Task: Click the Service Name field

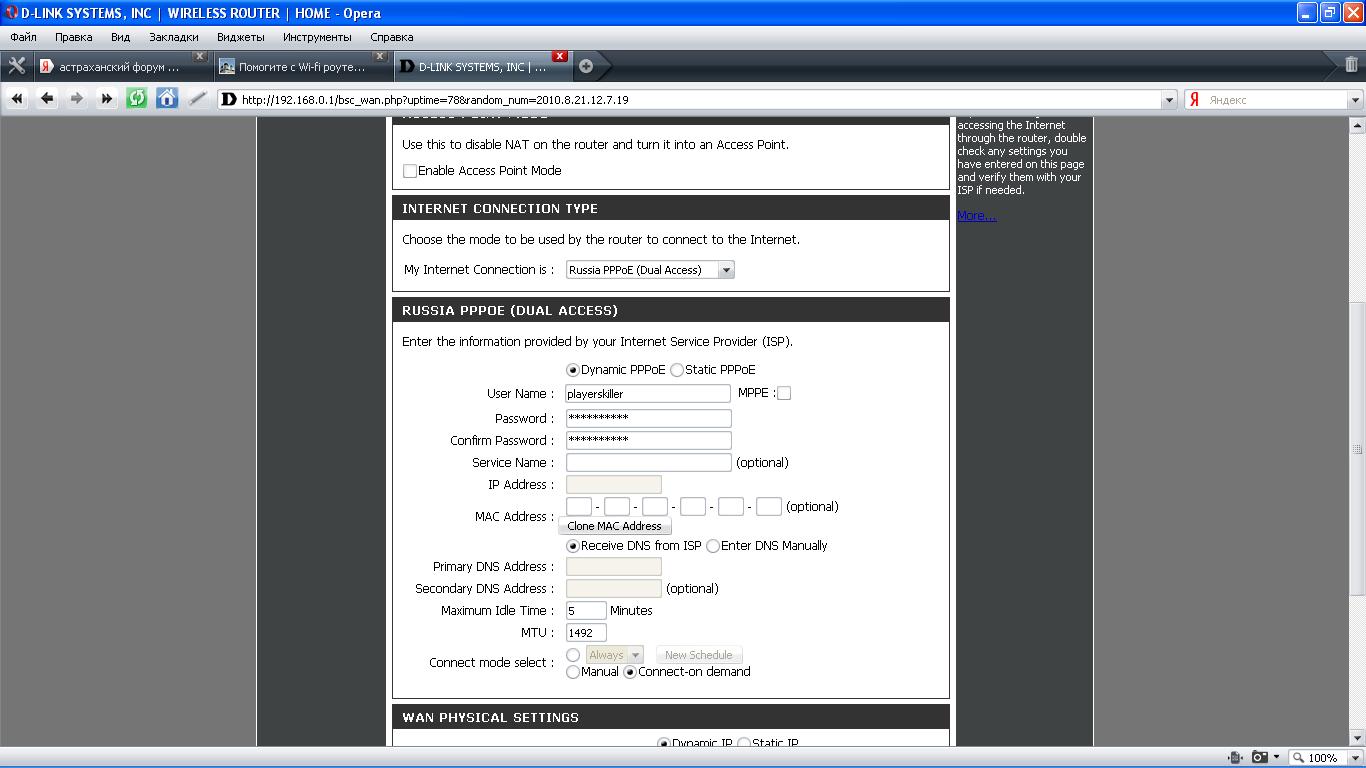Action: point(648,462)
